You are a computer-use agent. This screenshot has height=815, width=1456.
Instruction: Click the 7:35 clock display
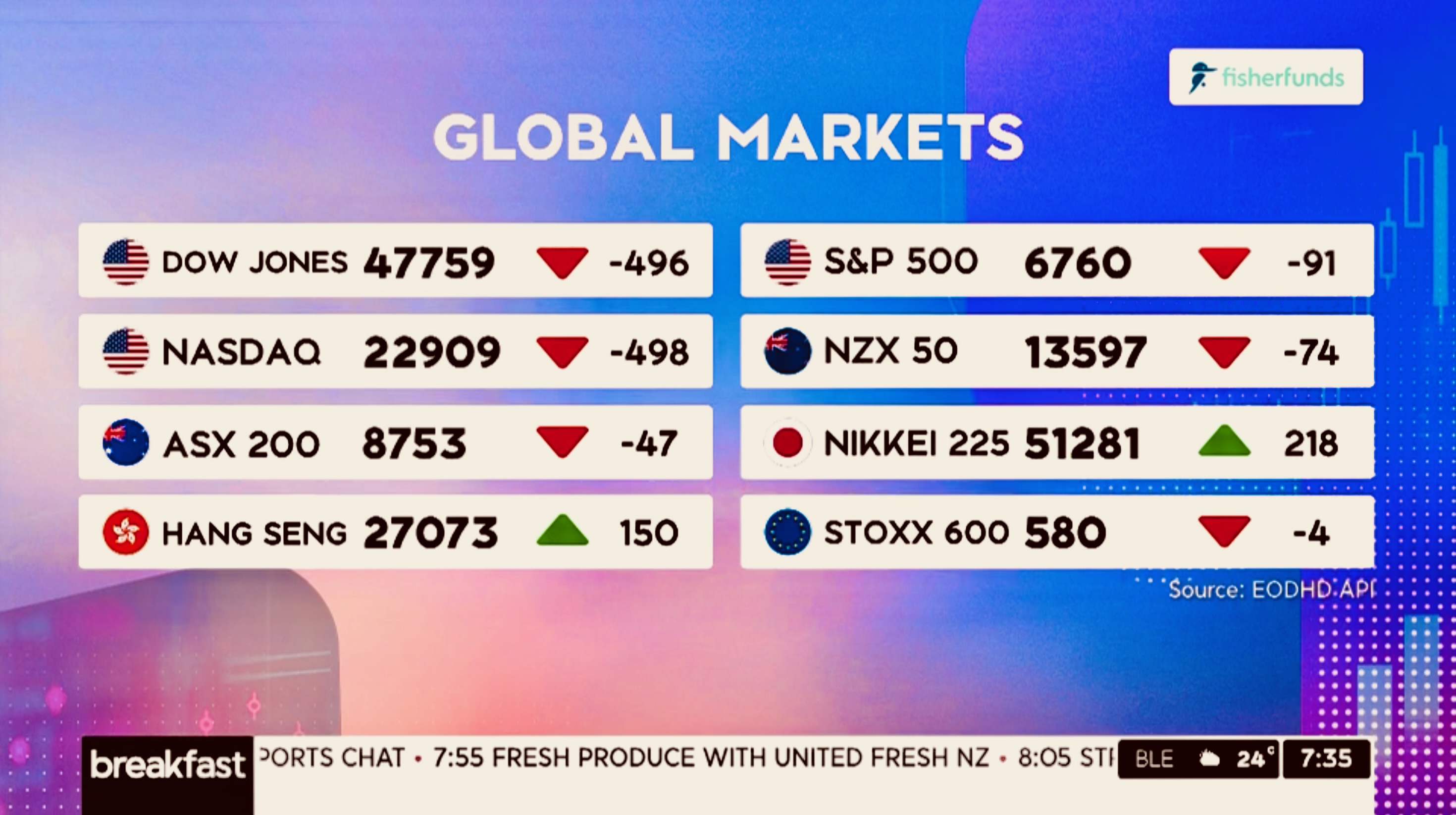(x=1326, y=759)
